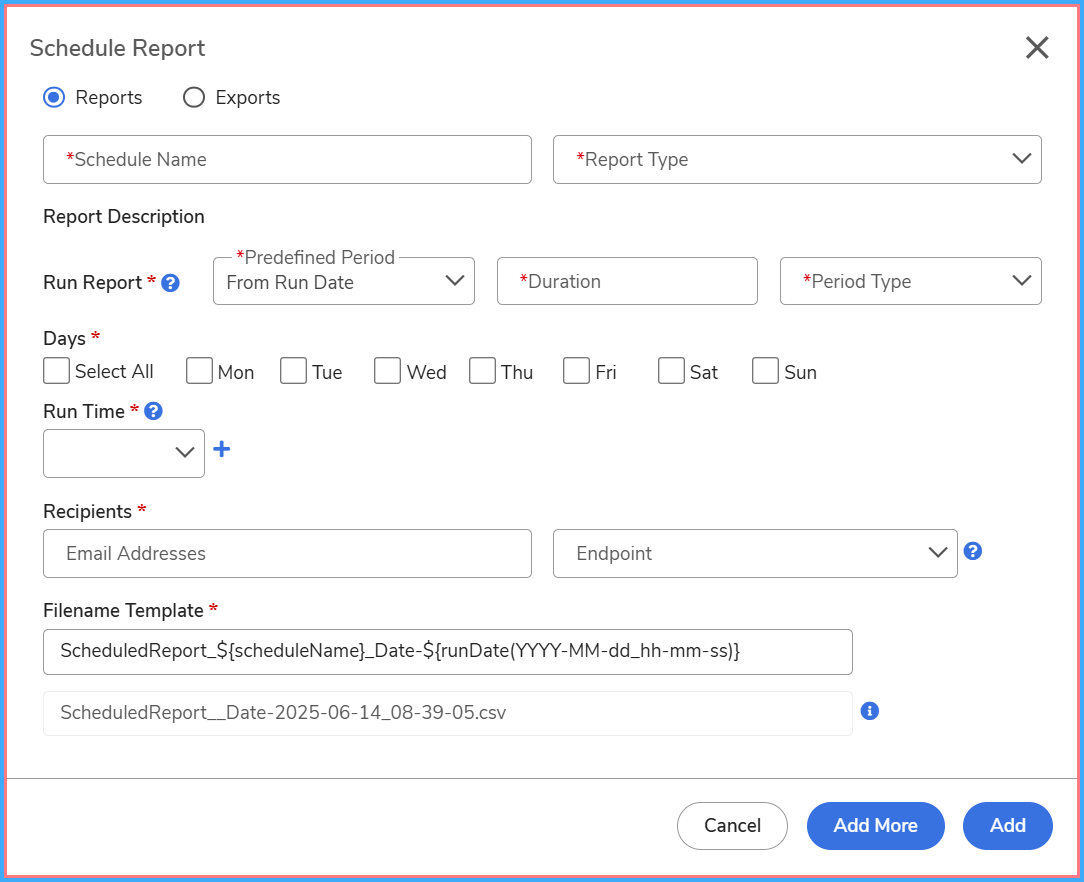
Task: Check the Sat checkbox
Action: [671, 370]
